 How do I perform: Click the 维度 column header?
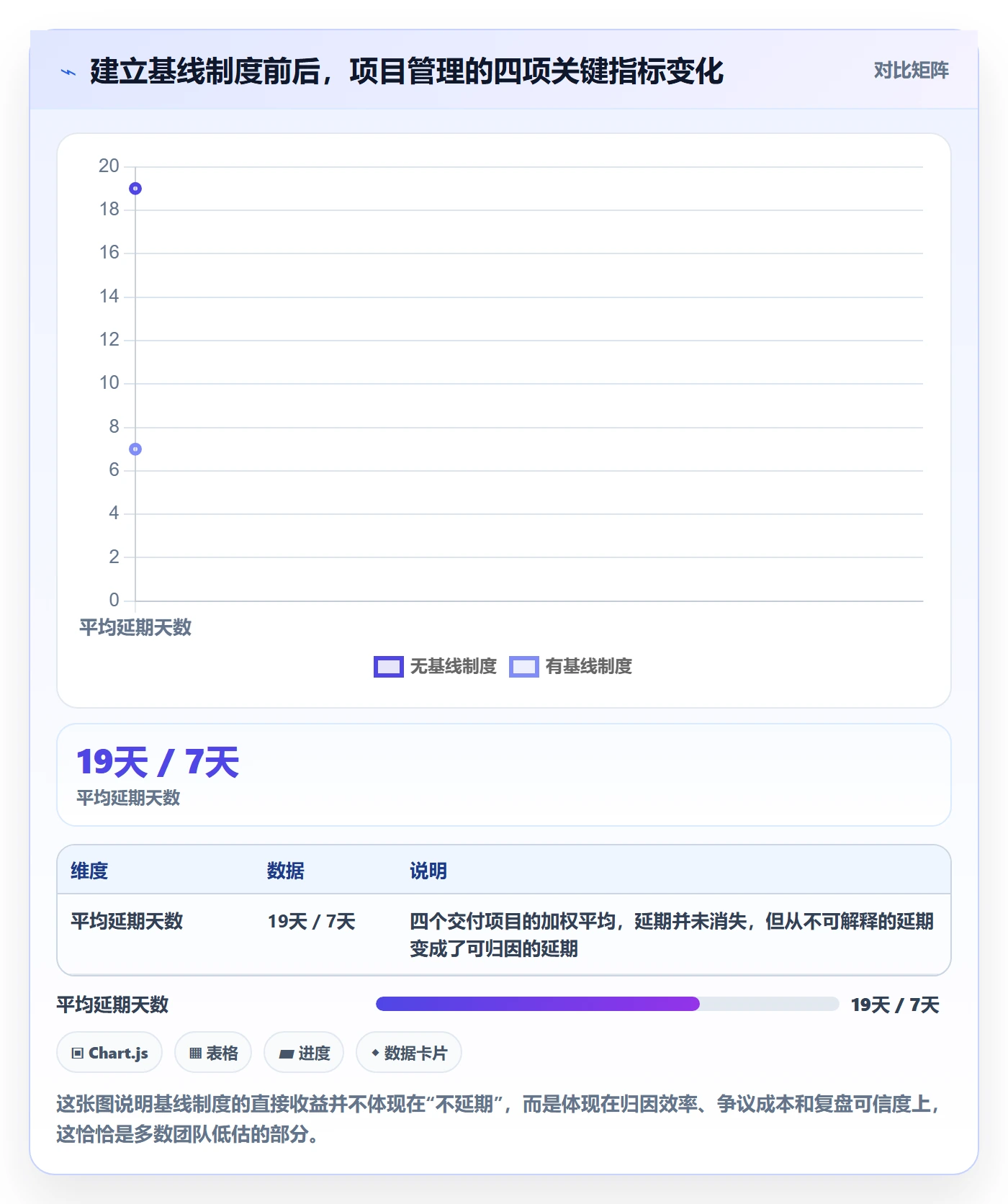point(89,871)
